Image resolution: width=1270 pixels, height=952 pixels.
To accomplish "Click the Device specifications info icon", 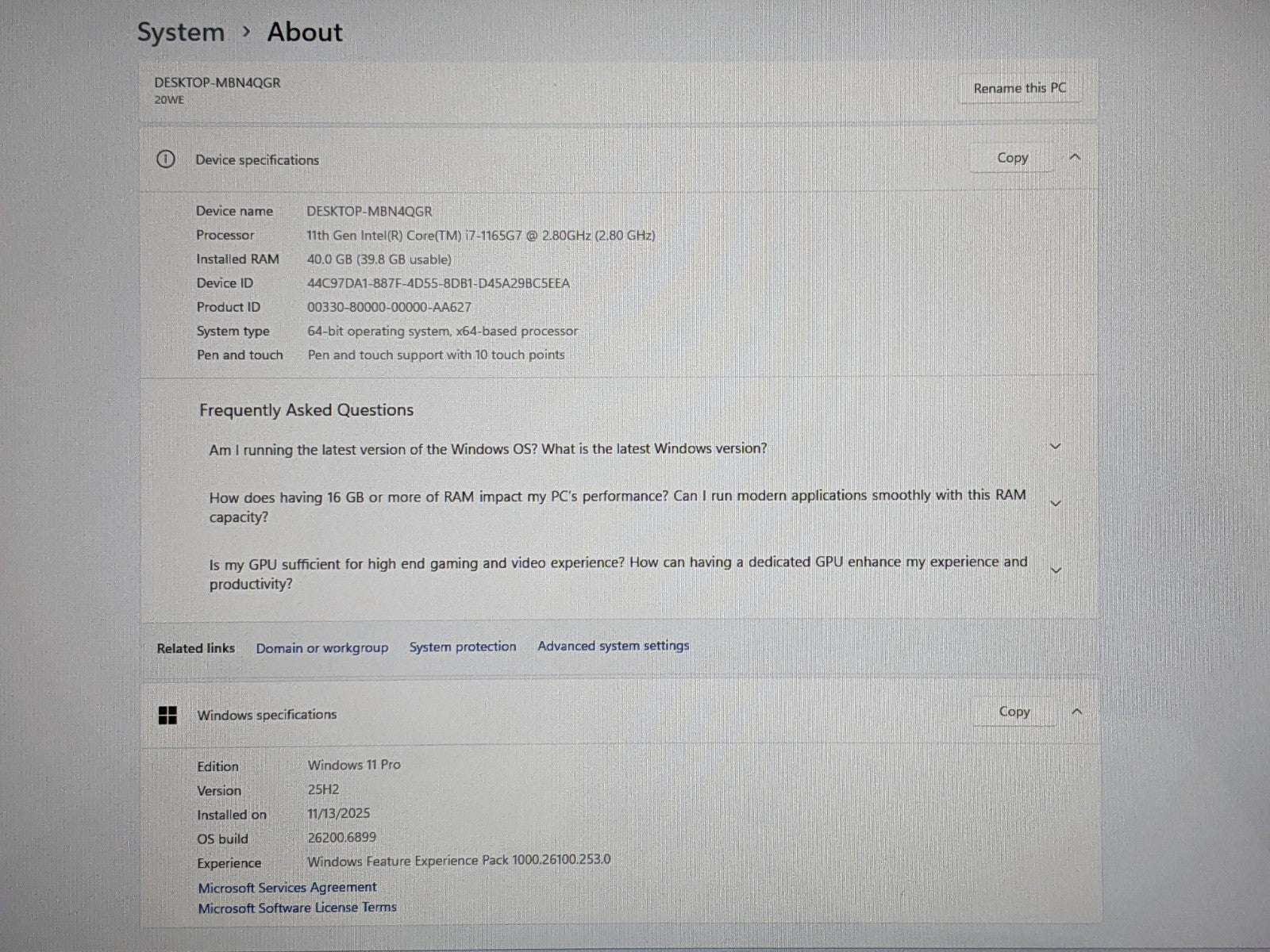I will point(165,159).
